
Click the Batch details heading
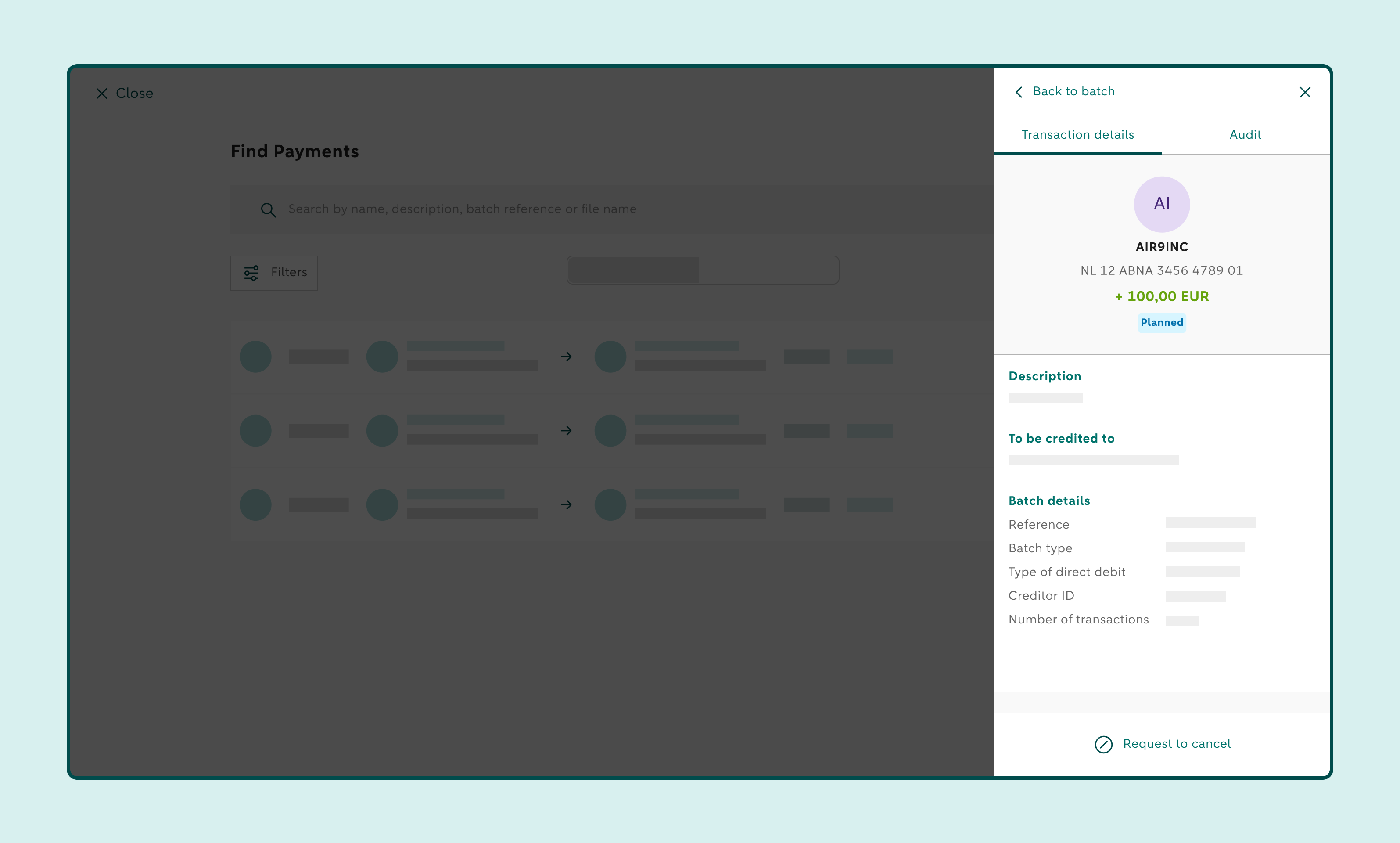tap(1049, 501)
